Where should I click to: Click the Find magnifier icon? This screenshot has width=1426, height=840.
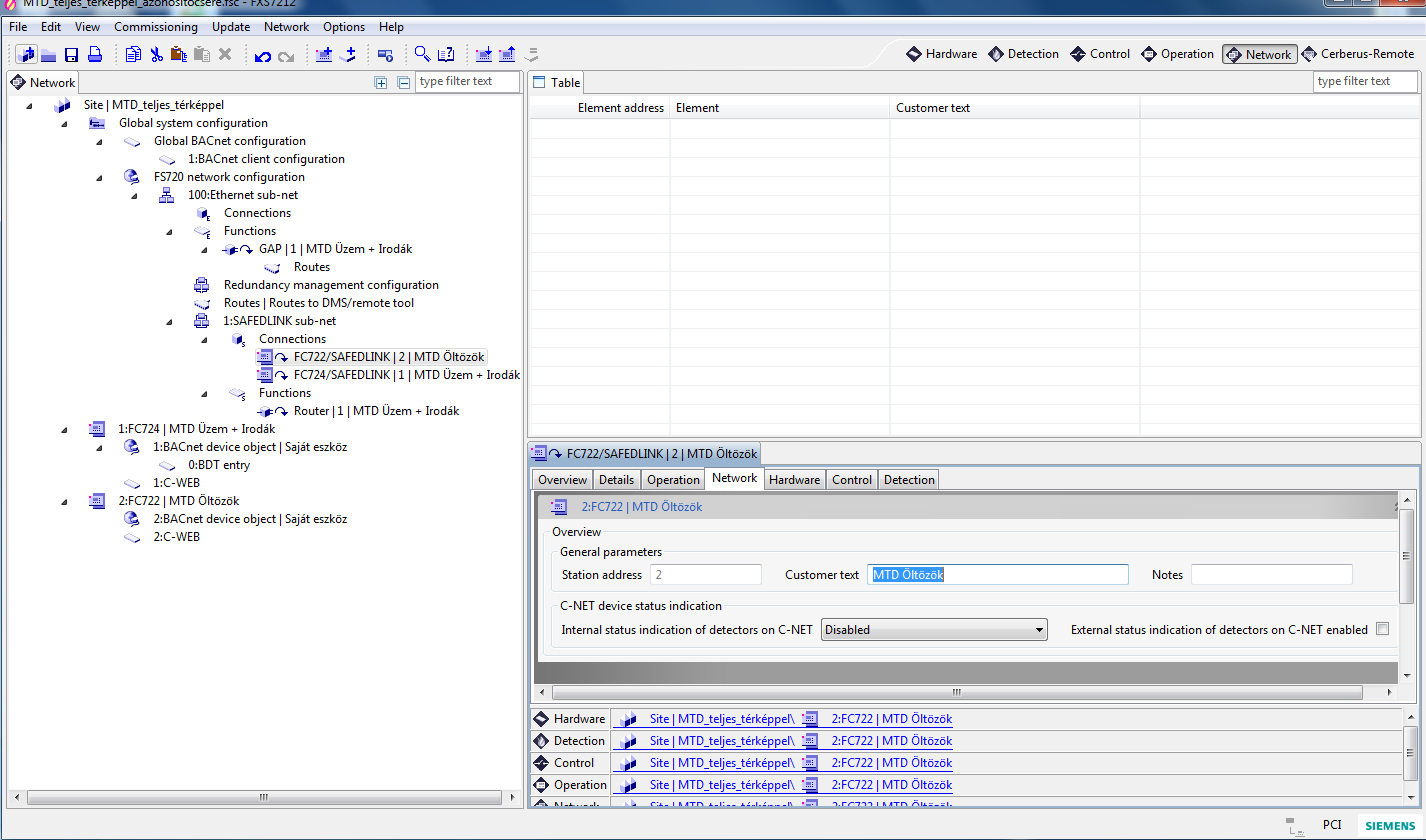tap(423, 55)
